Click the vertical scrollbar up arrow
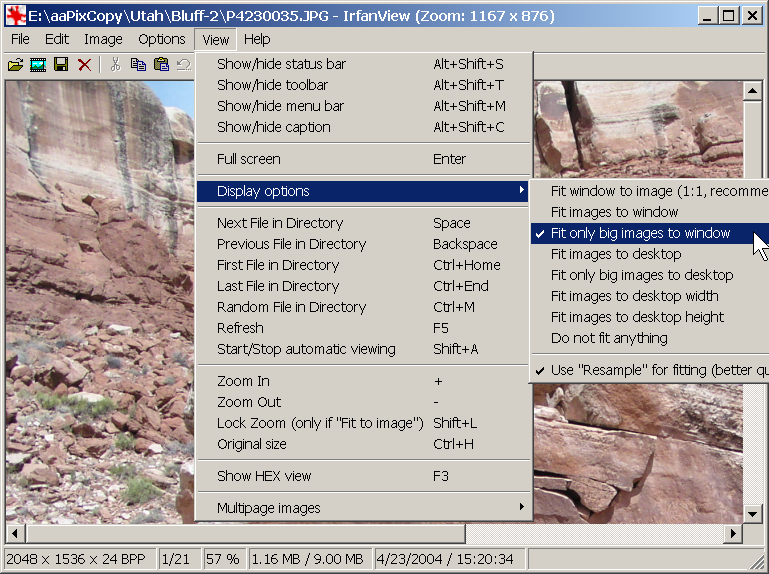 pos(754,90)
